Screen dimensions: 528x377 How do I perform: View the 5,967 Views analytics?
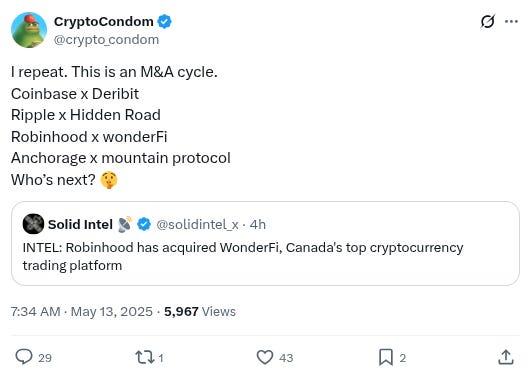tap(200, 312)
